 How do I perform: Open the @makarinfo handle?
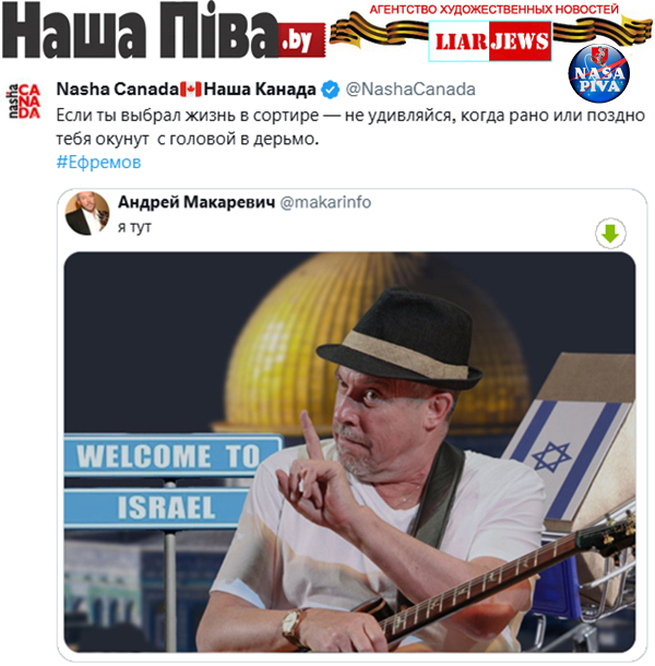click(x=325, y=202)
